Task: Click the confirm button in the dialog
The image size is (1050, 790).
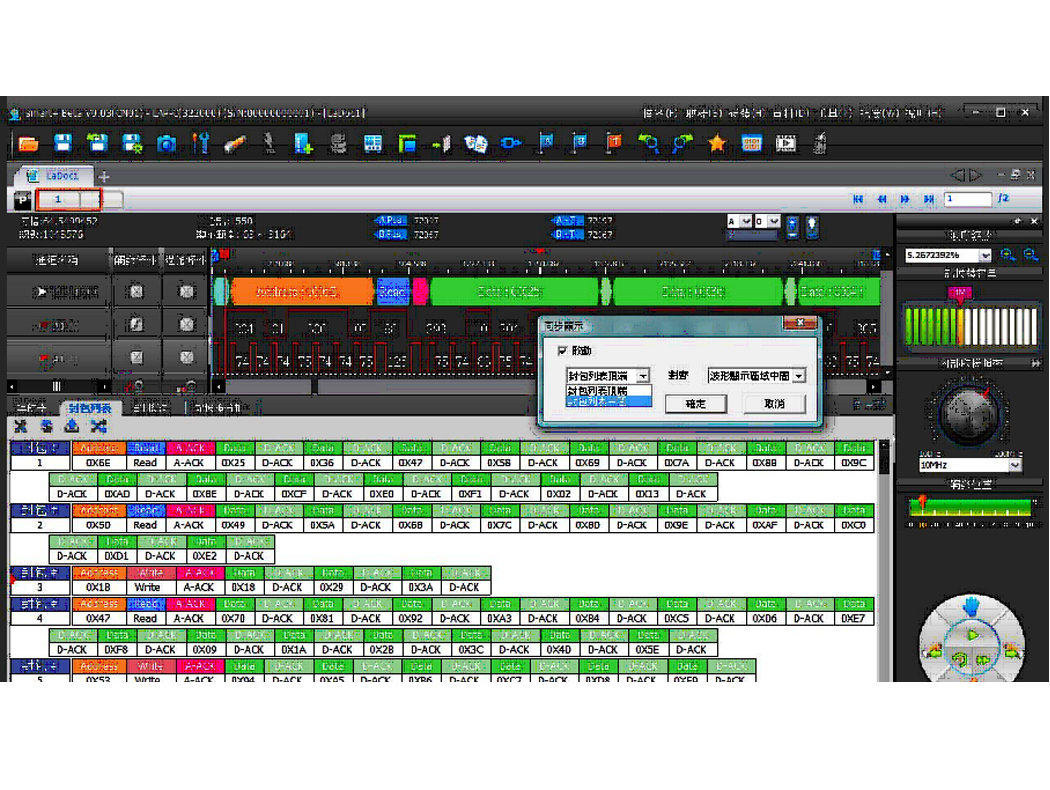Action: click(x=696, y=403)
